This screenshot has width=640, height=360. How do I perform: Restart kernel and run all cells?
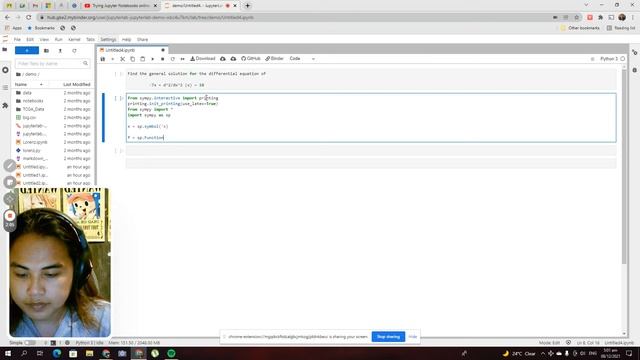[x=182, y=59]
